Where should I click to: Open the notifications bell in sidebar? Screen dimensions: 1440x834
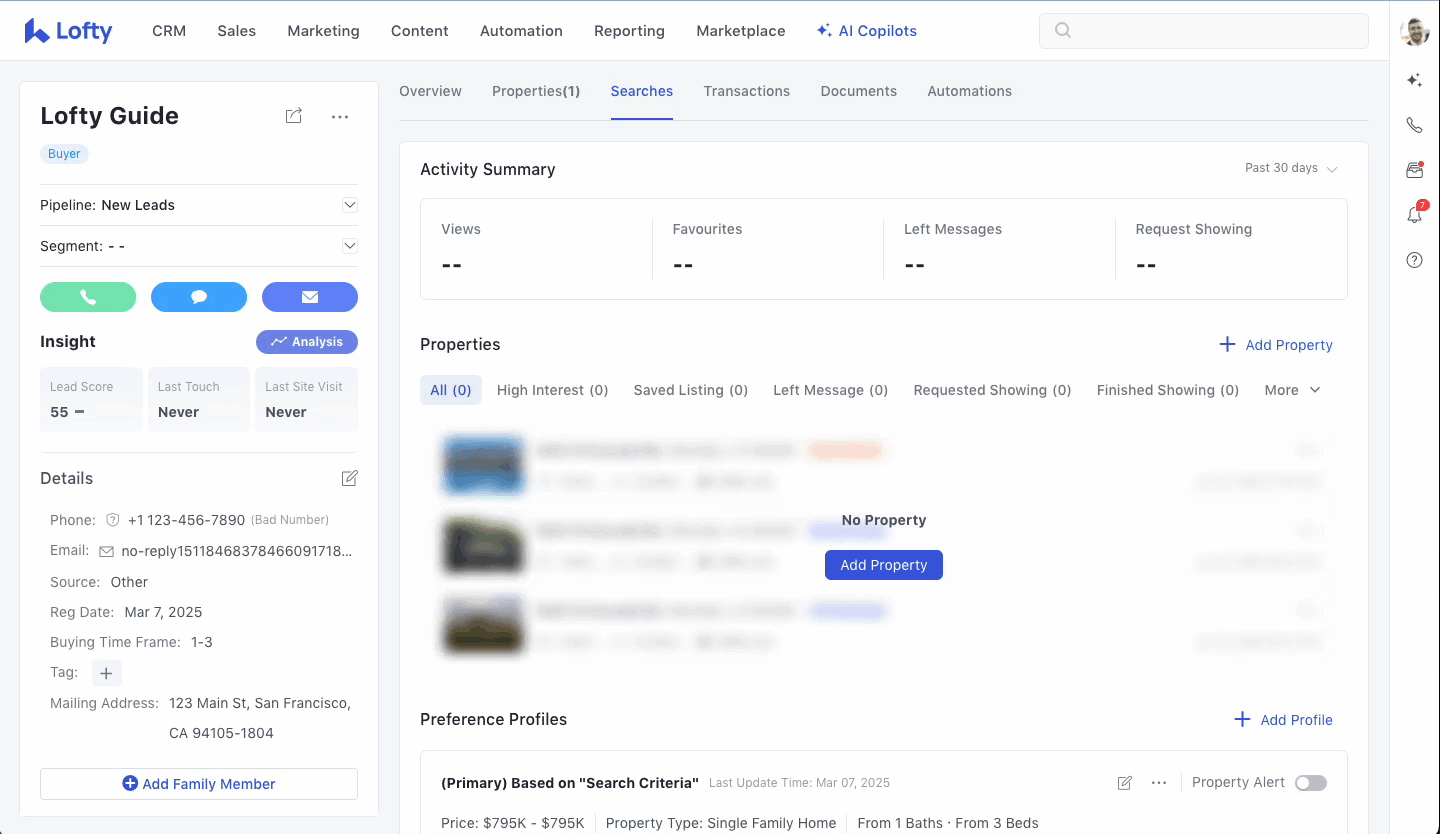click(x=1414, y=215)
